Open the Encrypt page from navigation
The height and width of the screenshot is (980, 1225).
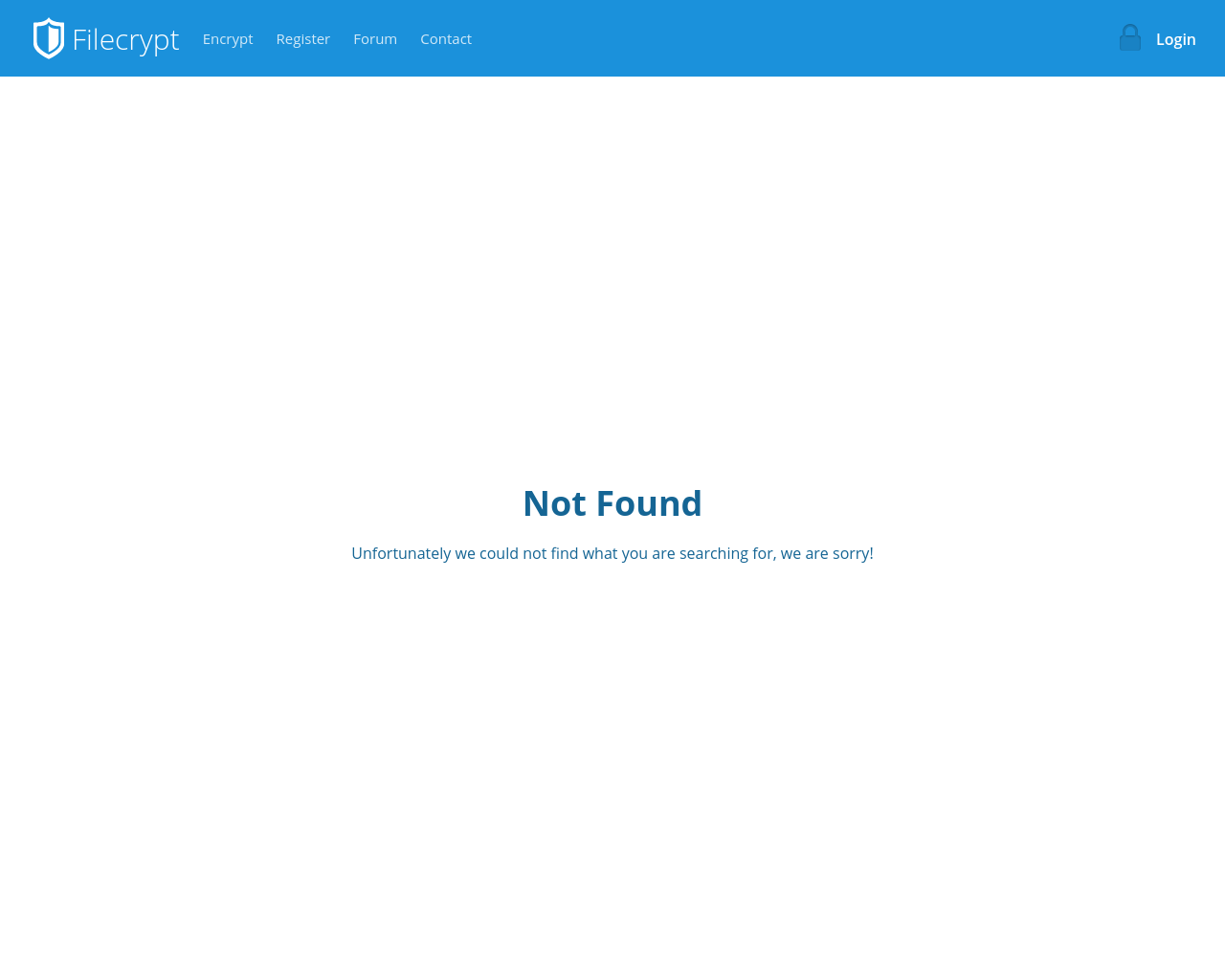pos(228,39)
